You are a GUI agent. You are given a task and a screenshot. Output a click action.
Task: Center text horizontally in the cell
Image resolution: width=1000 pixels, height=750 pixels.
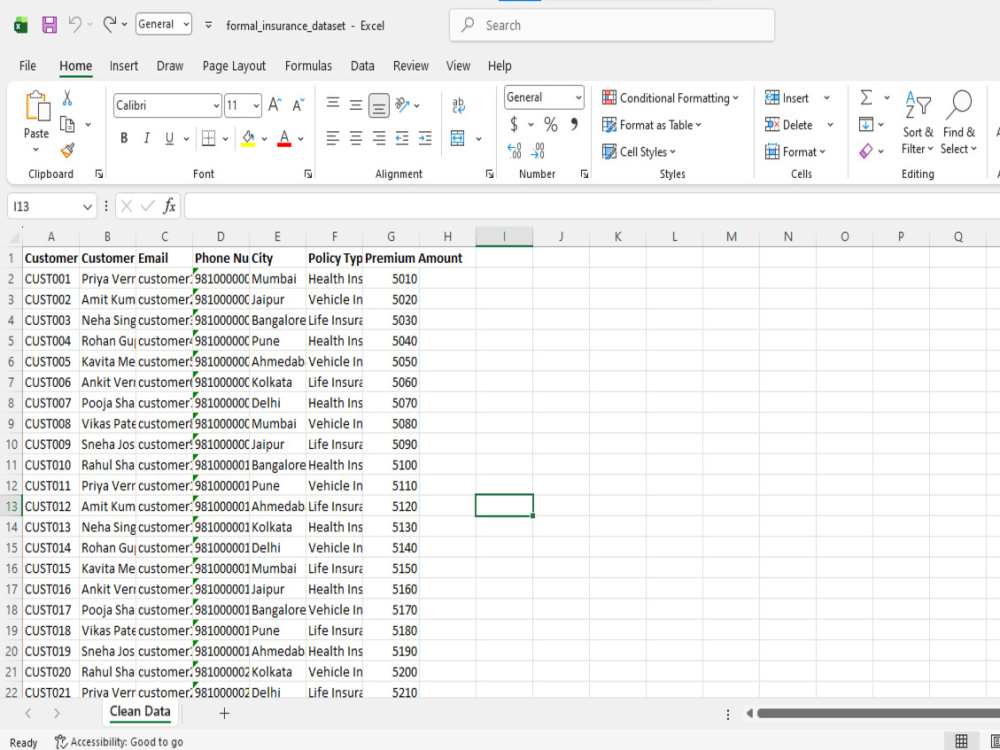tap(356, 138)
